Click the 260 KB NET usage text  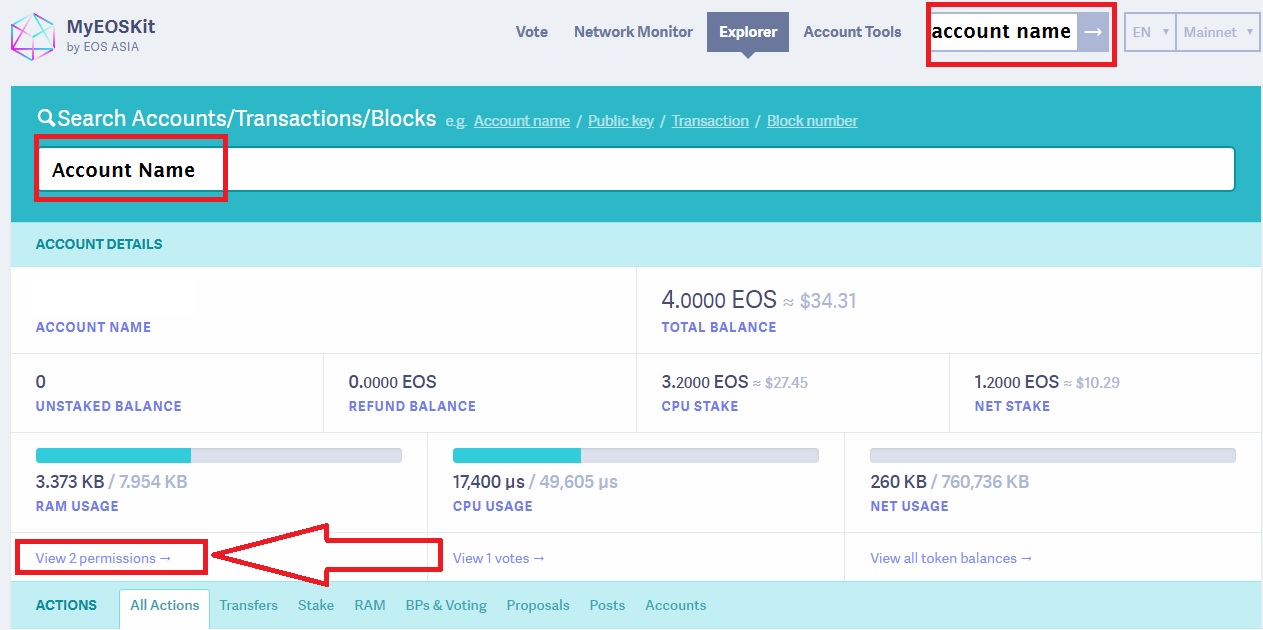click(x=898, y=482)
